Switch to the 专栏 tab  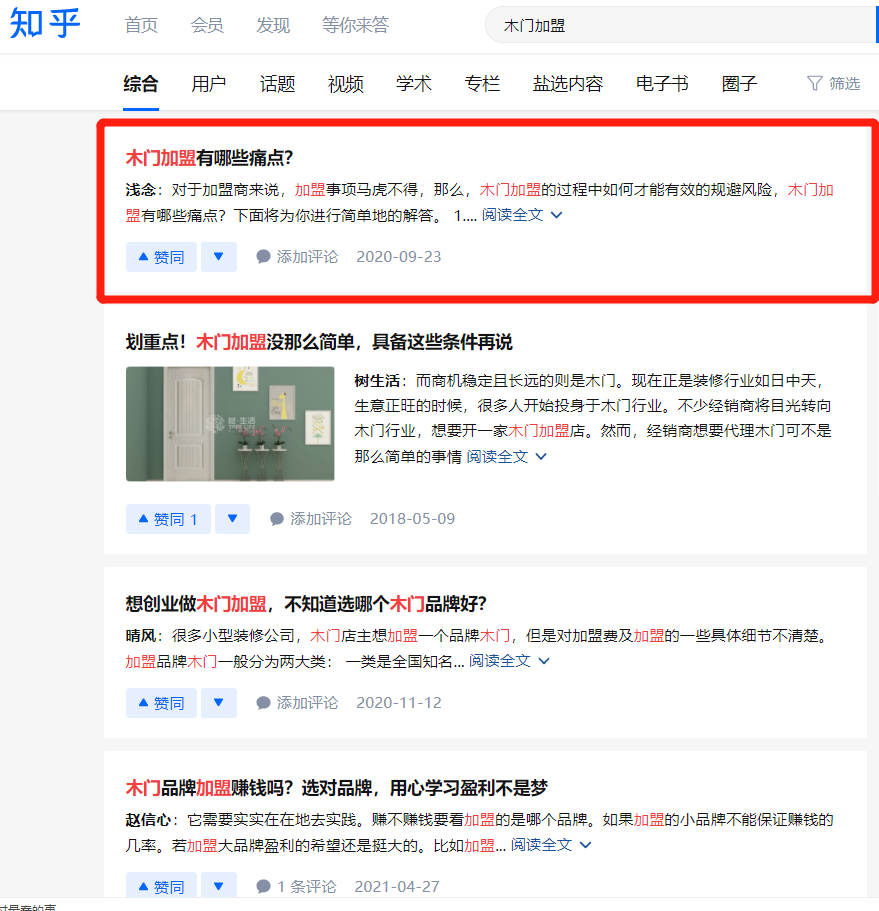point(482,84)
